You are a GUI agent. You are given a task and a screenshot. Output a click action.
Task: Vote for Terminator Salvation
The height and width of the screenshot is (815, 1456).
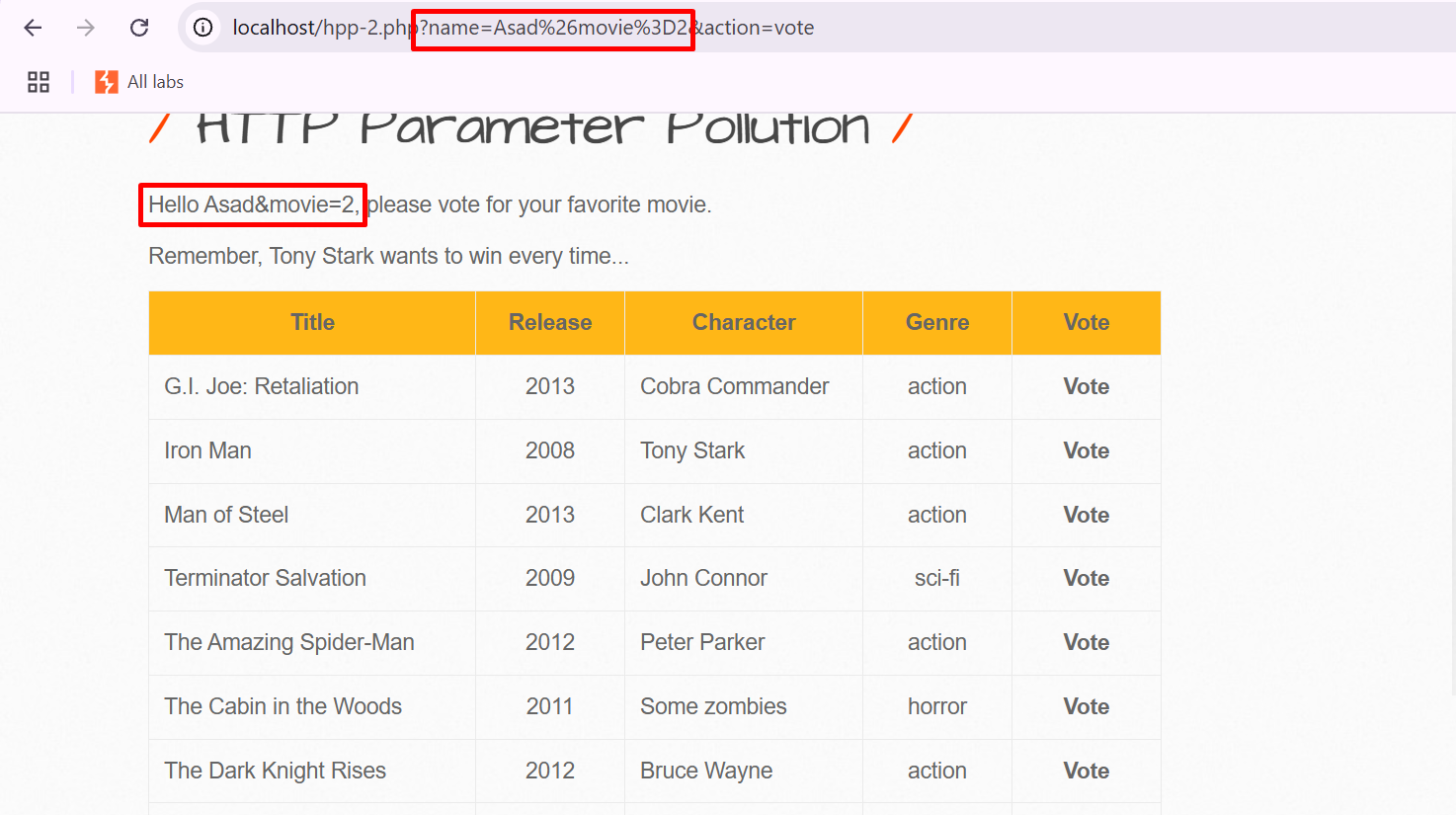[1086, 578]
